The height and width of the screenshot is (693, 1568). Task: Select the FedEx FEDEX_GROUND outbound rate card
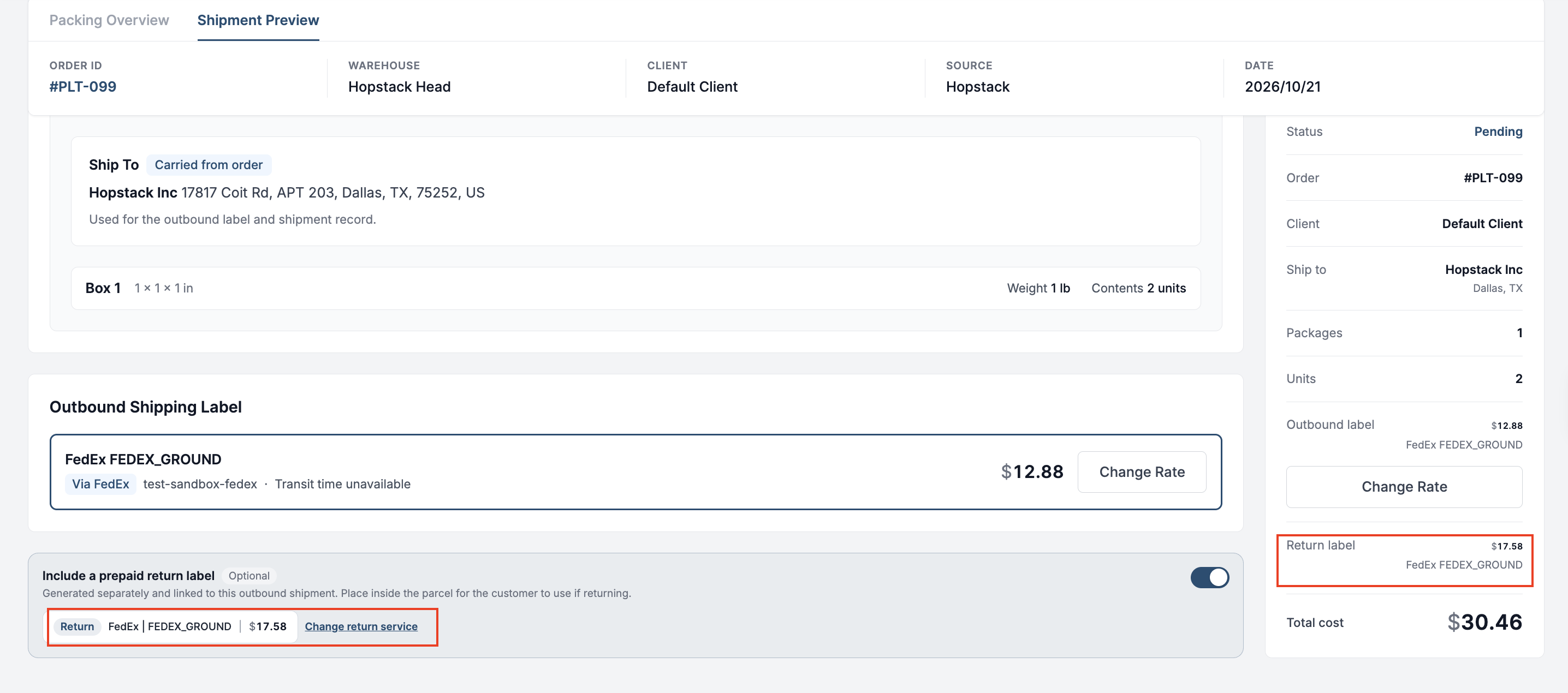635,471
